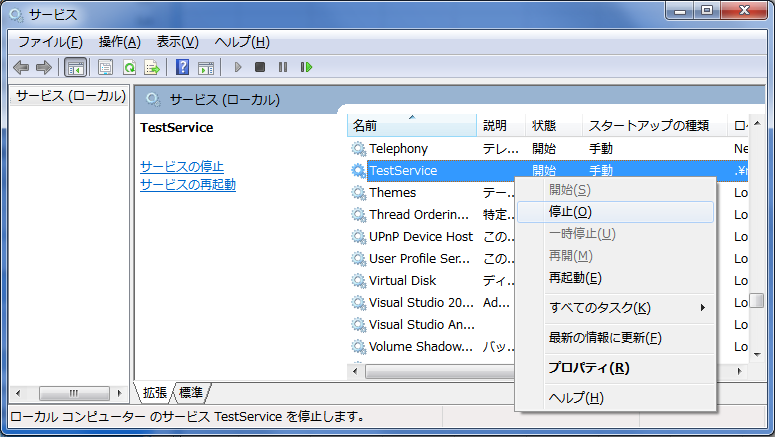Viewport: 775px width, 437px height.
Task: Click the Telephony service gear icon
Action: point(358,148)
